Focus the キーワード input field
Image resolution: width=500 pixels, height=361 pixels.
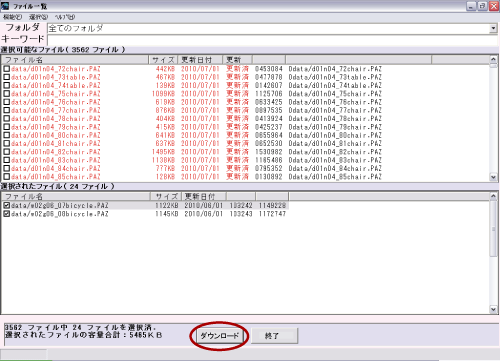(x=273, y=40)
